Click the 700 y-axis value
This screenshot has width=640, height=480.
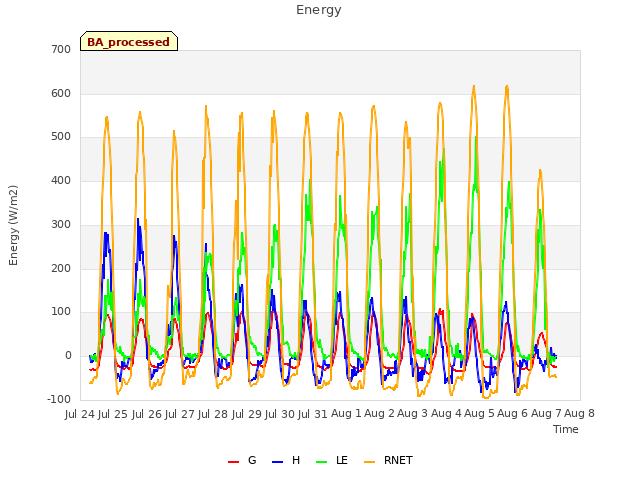(x=61, y=50)
